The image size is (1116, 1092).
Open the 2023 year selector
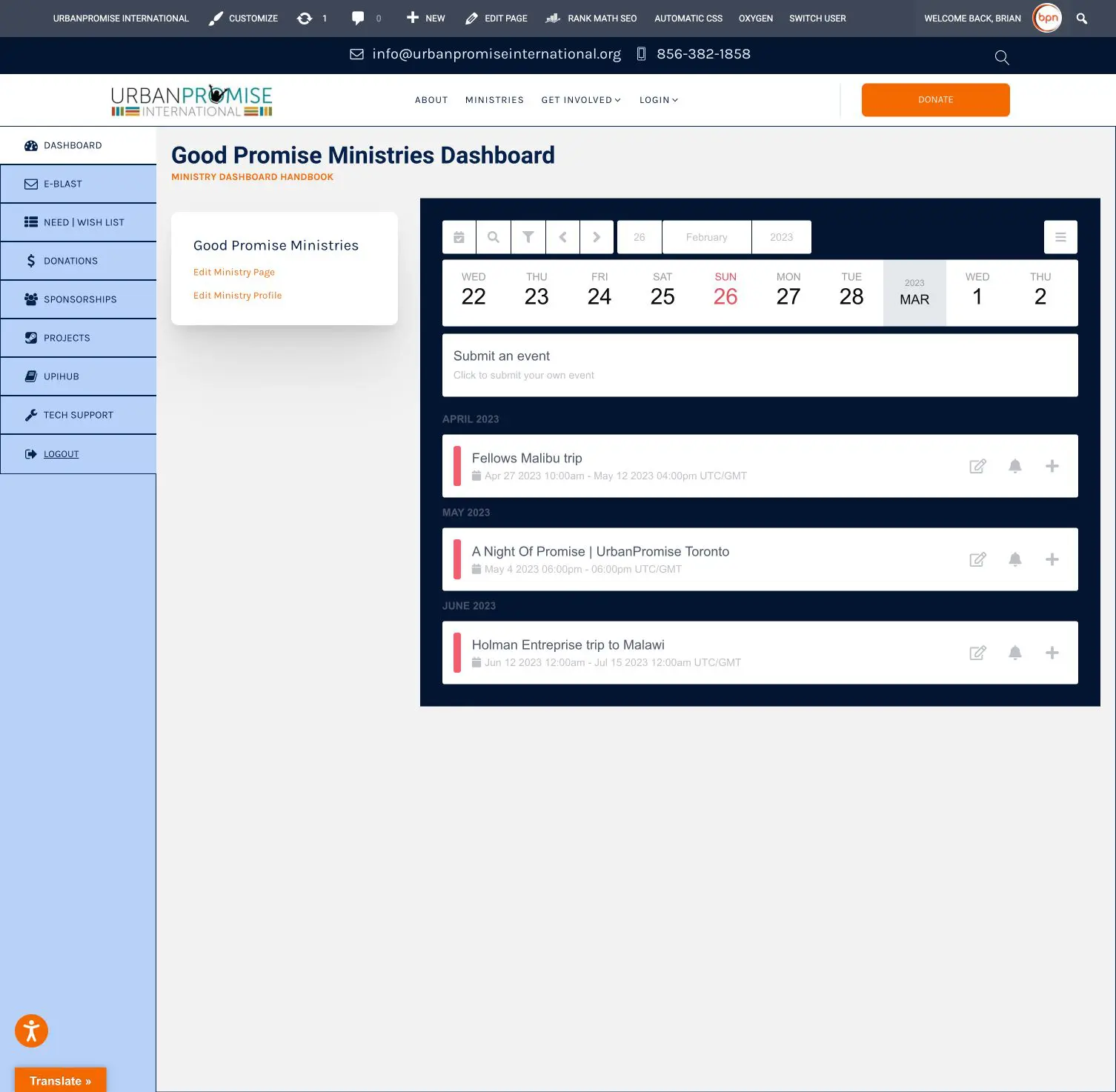pos(782,237)
